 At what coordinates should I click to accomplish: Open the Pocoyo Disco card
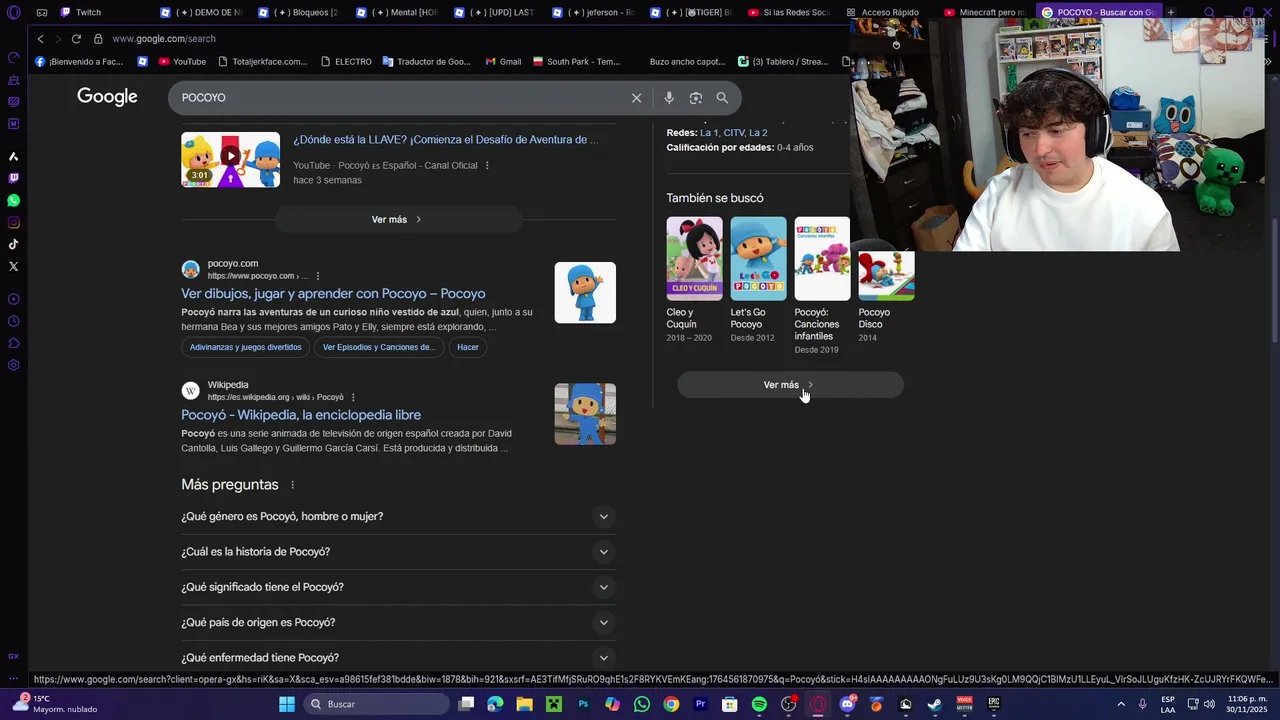point(886,297)
